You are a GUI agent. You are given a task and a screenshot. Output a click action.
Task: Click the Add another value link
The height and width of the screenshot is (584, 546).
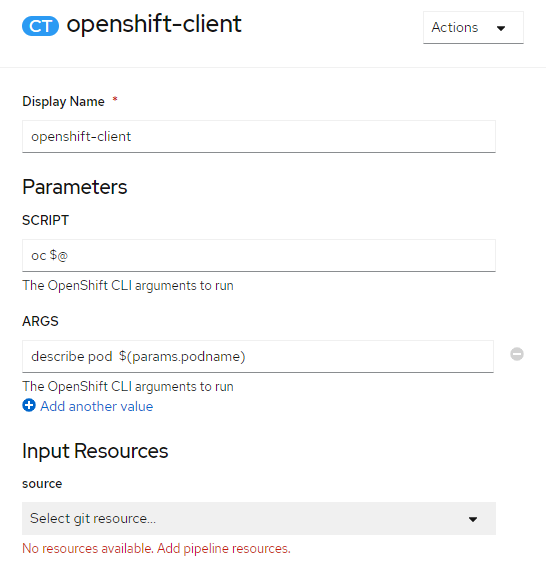pos(96,406)
